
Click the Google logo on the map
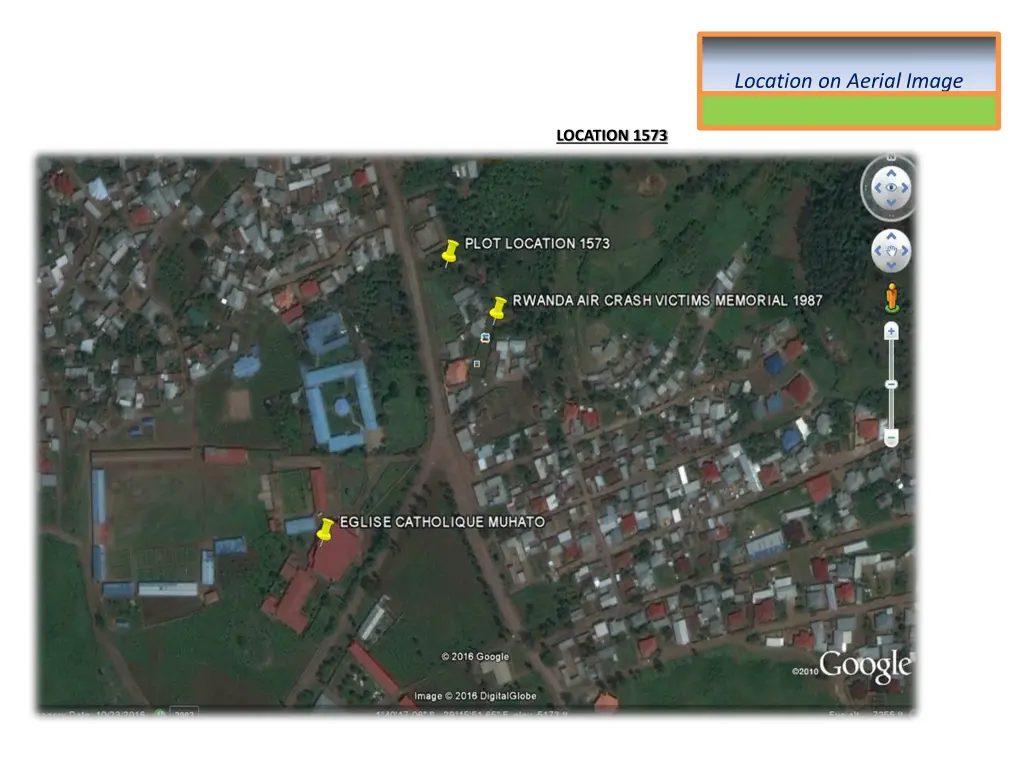[864, 665]
